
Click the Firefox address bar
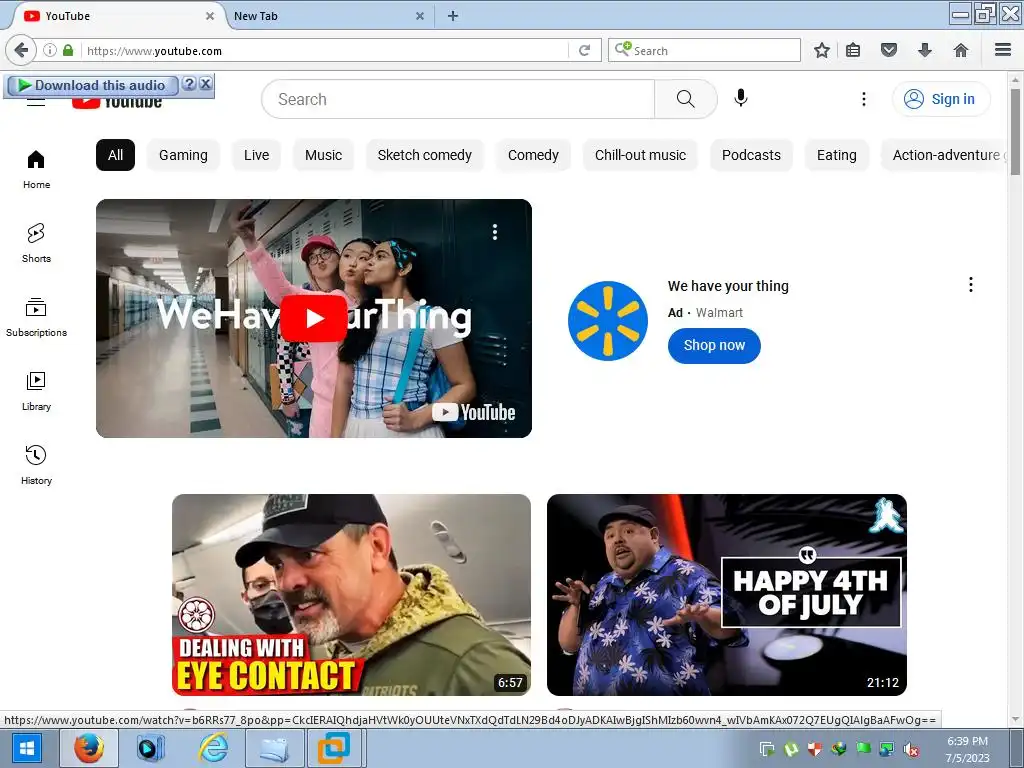click(327, 50)
